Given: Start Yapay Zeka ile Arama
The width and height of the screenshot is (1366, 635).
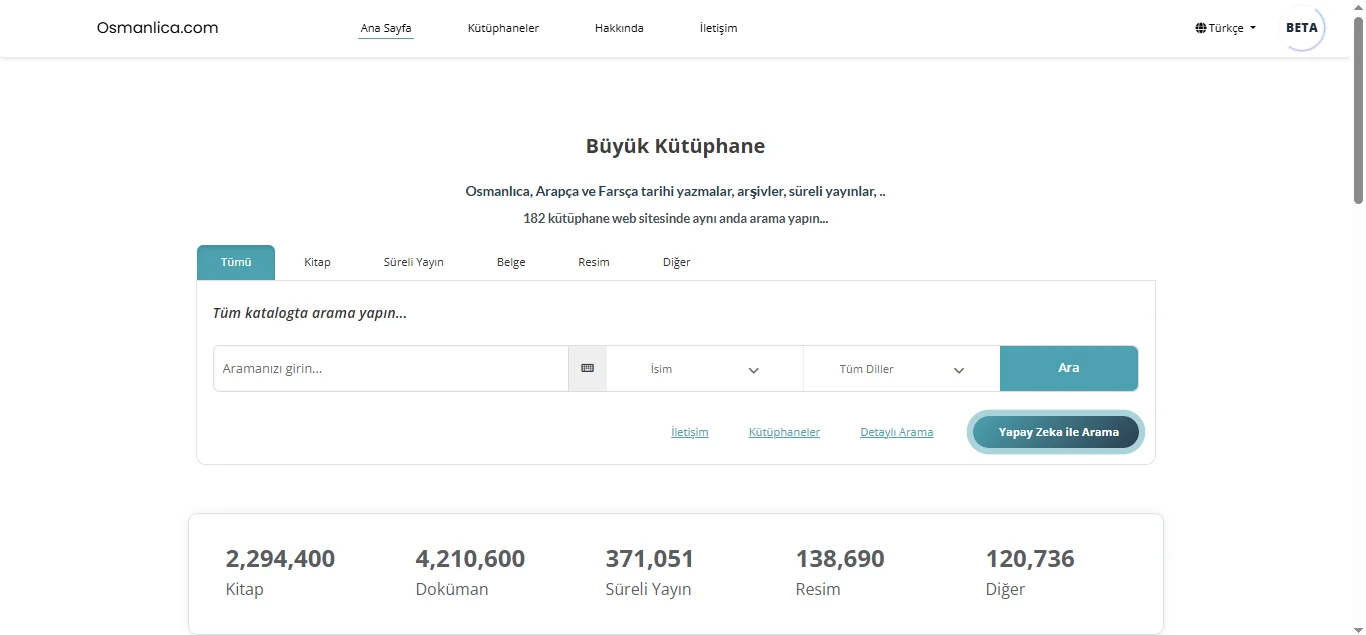Looking at the screenshot, I should (1058, 432).
